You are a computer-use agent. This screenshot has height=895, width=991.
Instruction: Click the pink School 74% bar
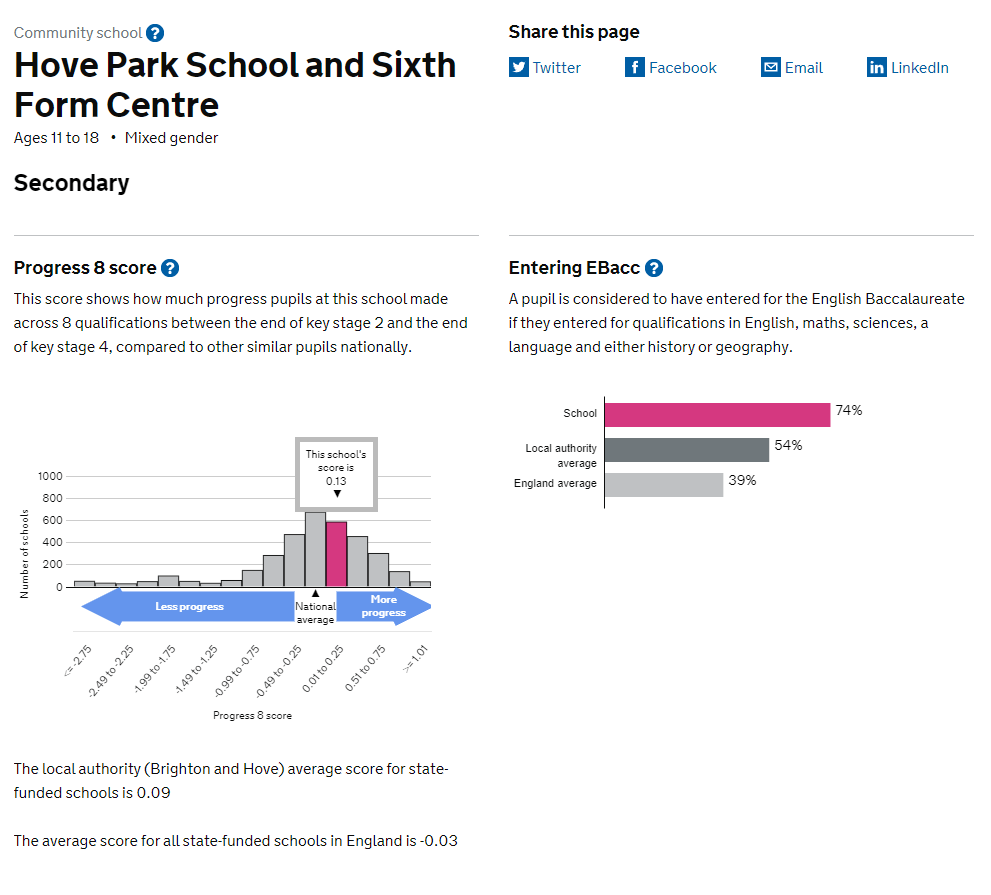[x=717, y=415]
